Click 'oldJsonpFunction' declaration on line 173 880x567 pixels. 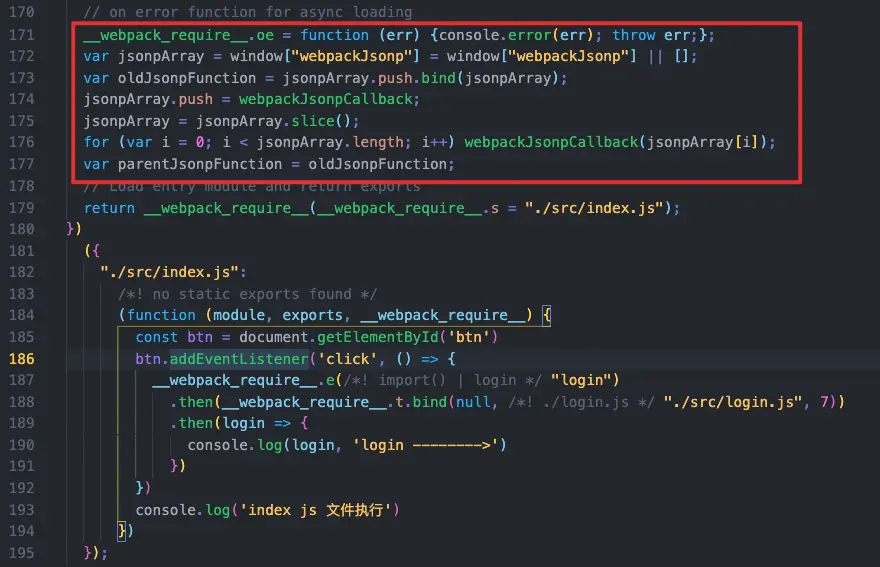click(x=187, y=78)
